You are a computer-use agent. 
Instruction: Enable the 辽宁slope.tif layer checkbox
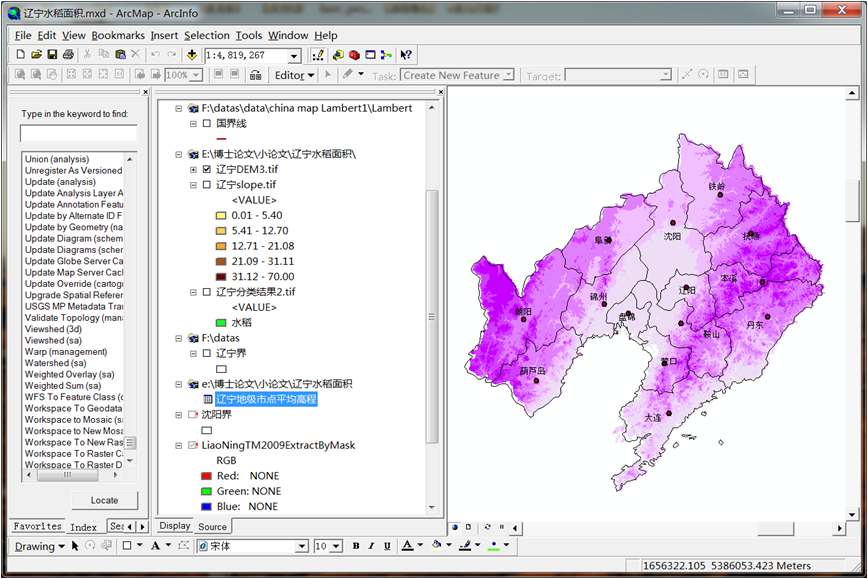click(207, 185)
